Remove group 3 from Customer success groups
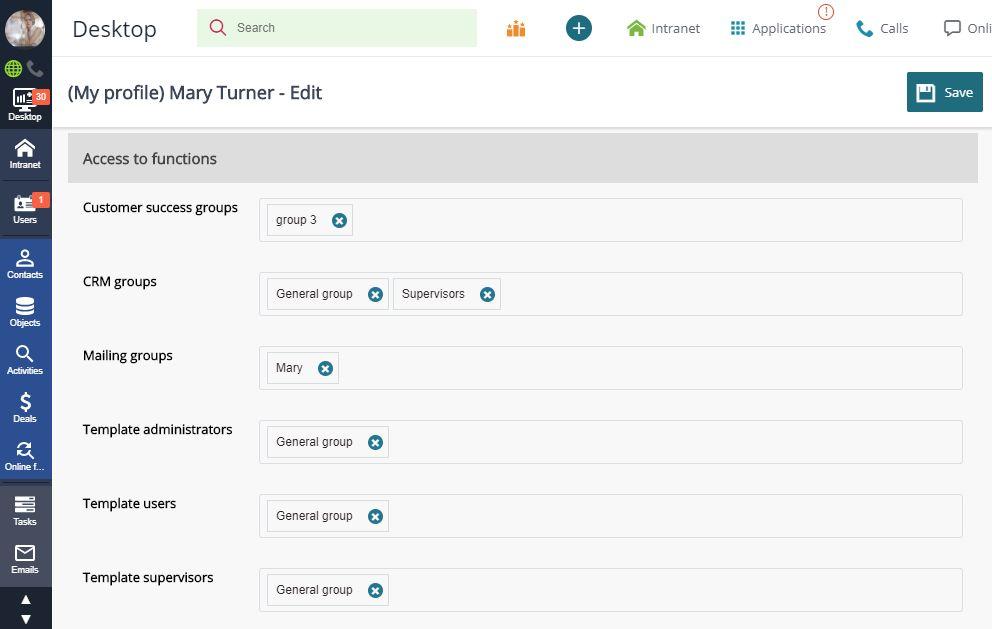 pyautogui.click(x=339, y=220)
